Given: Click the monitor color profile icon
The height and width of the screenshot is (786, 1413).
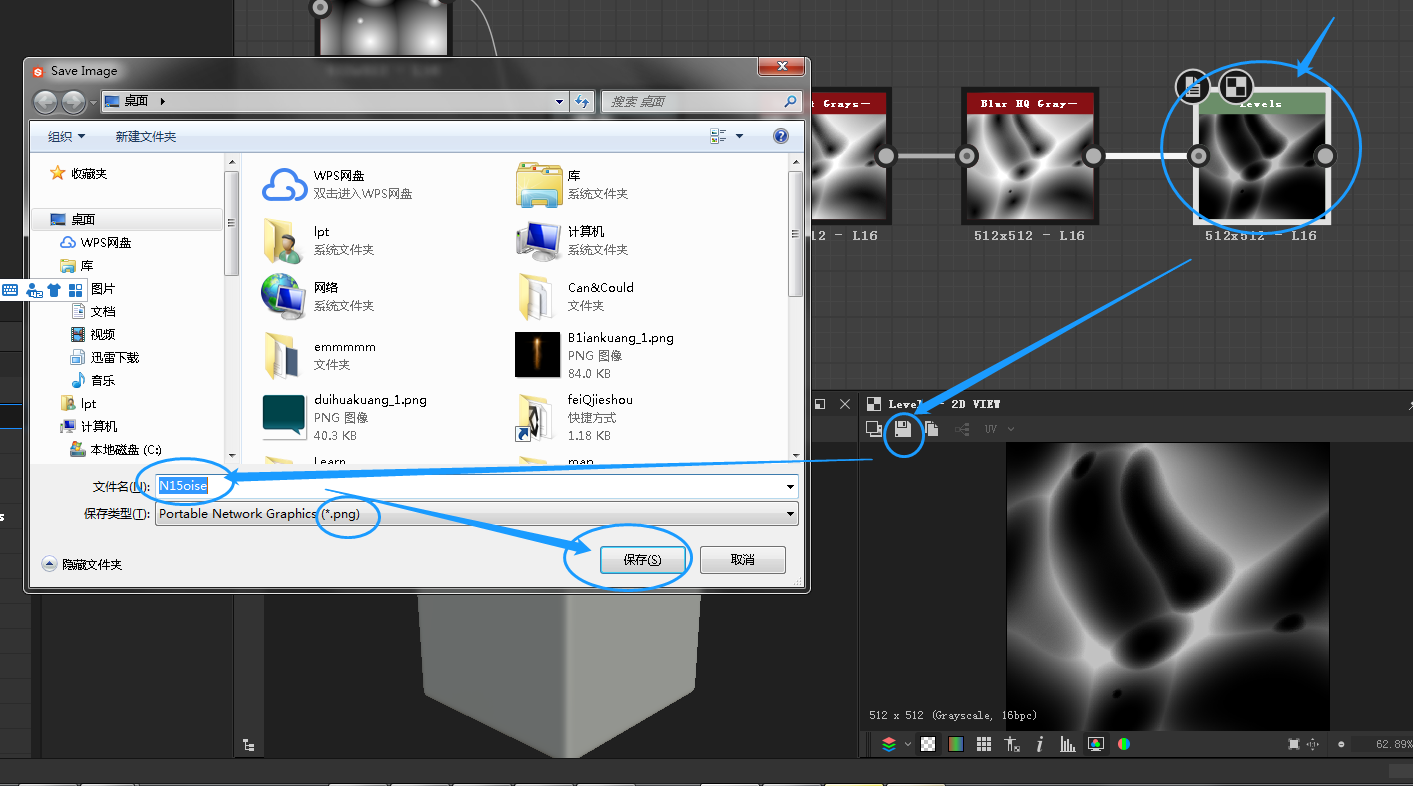Looking at the screenshot, I should (1096, 744).
